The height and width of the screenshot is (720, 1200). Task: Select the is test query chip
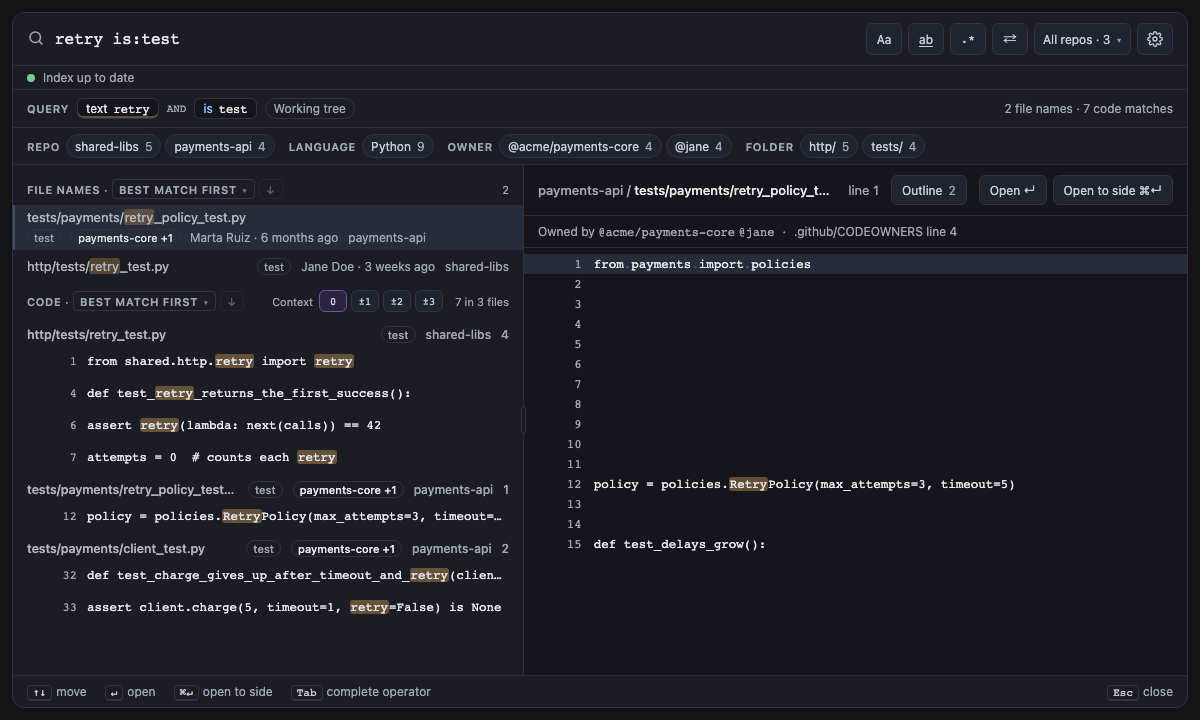[225, 109]
